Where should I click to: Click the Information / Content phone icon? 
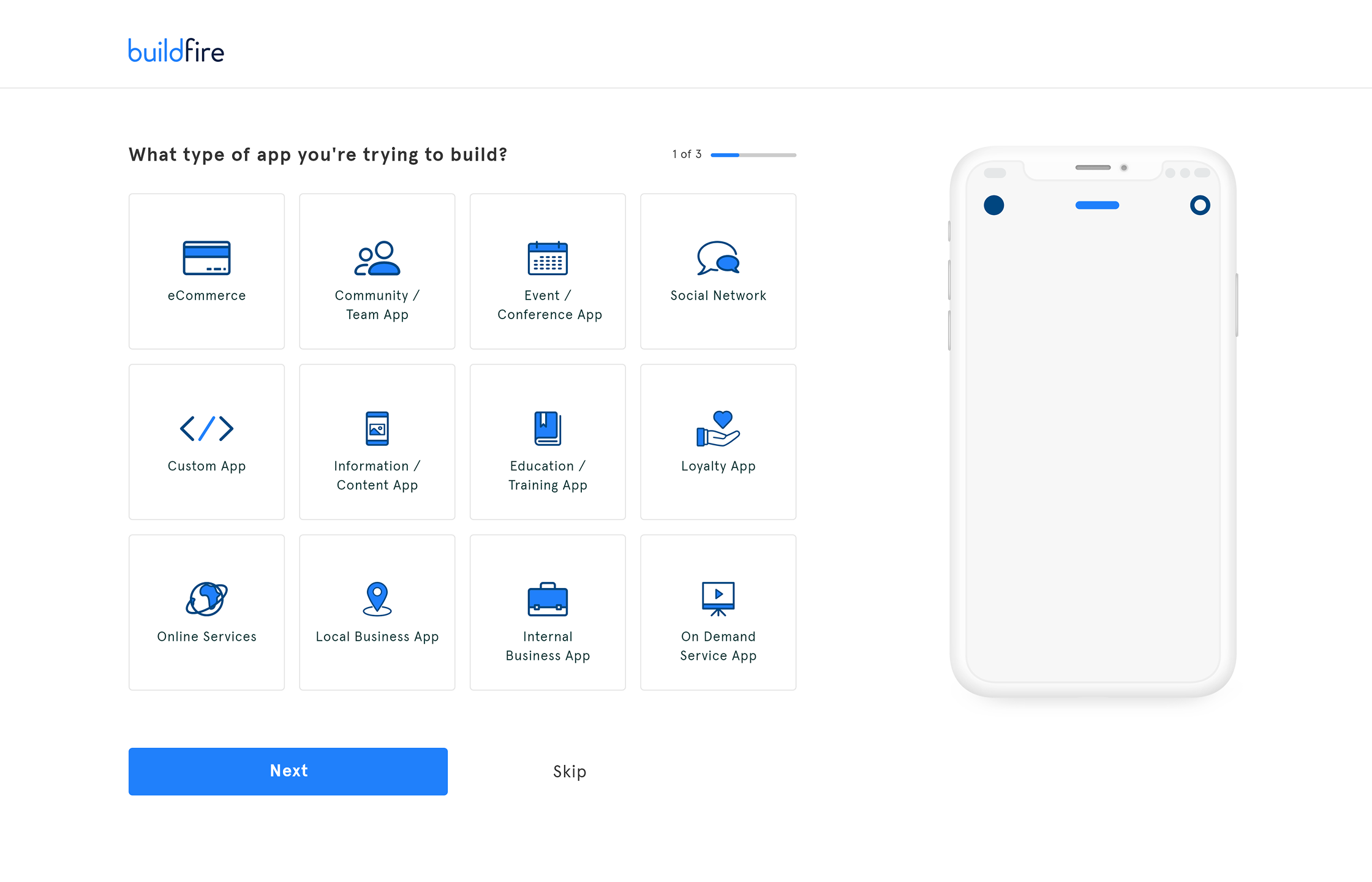pyautogui.click(x=377, y=428)
